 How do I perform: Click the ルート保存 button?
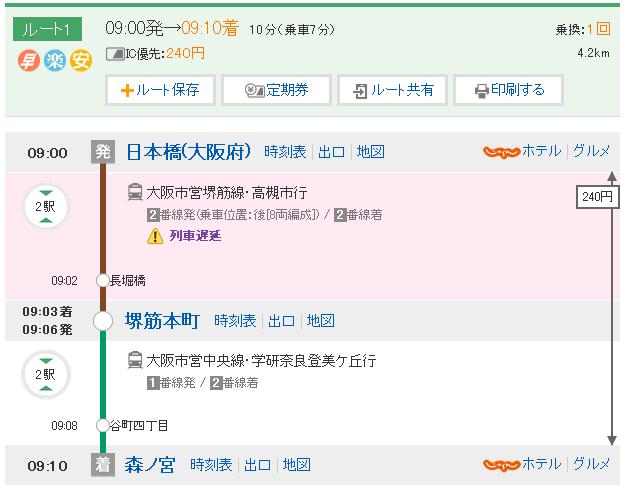point(160,90)
